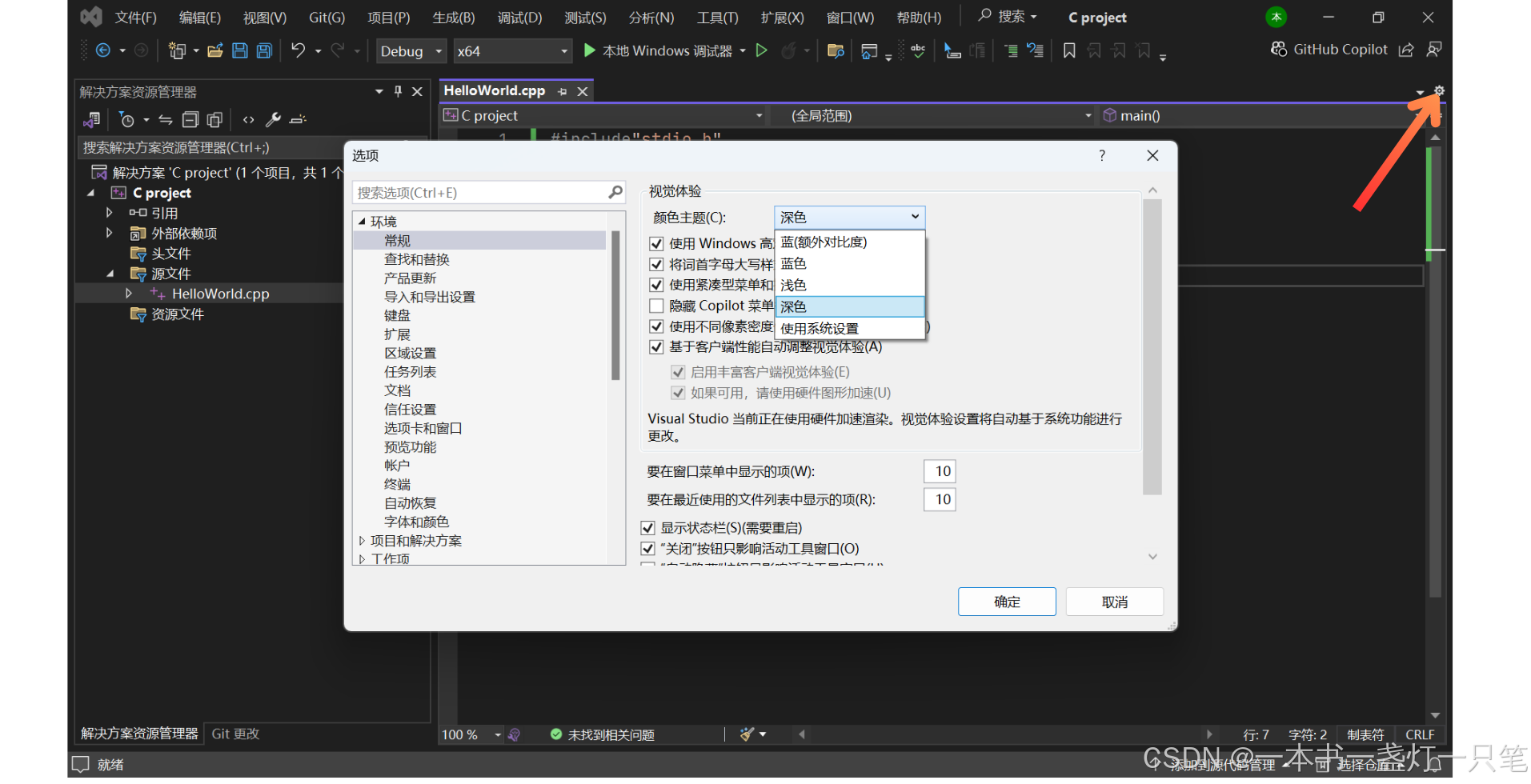1531x784 pixels.
Task: Open the 文件(F) menu
Action: [135, 18]
